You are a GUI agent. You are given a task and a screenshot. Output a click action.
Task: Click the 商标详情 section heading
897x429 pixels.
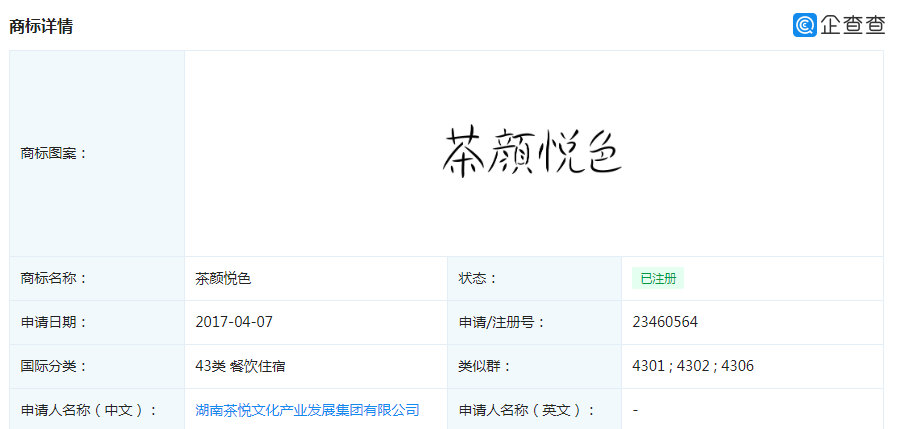click(x=41, y=26)
